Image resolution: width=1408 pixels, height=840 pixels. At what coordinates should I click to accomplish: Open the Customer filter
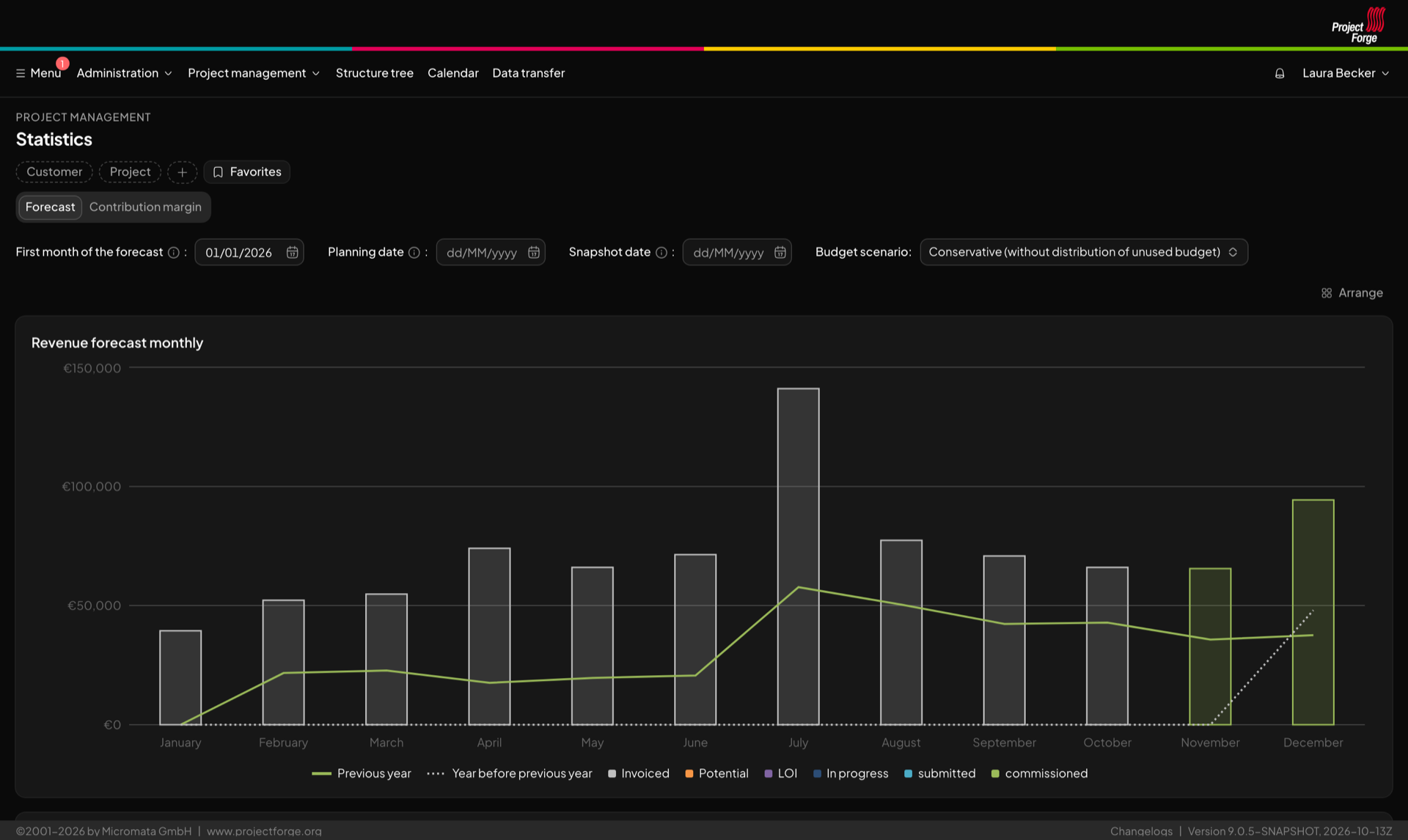point(54,172)
